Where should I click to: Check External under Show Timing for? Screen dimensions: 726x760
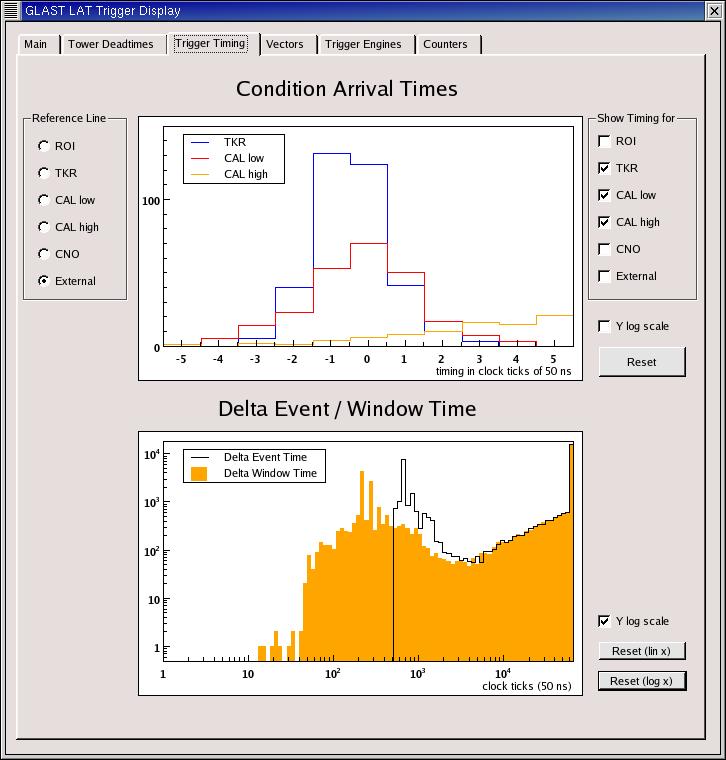[x=604, y=276]
